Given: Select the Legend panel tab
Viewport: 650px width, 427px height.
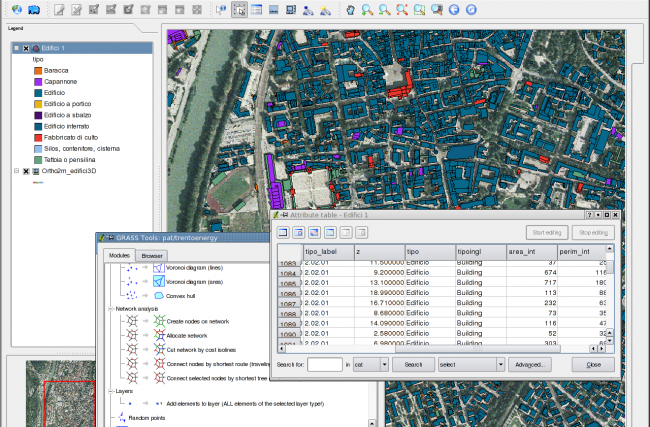Looking at the screenshot, I should 15,28.
